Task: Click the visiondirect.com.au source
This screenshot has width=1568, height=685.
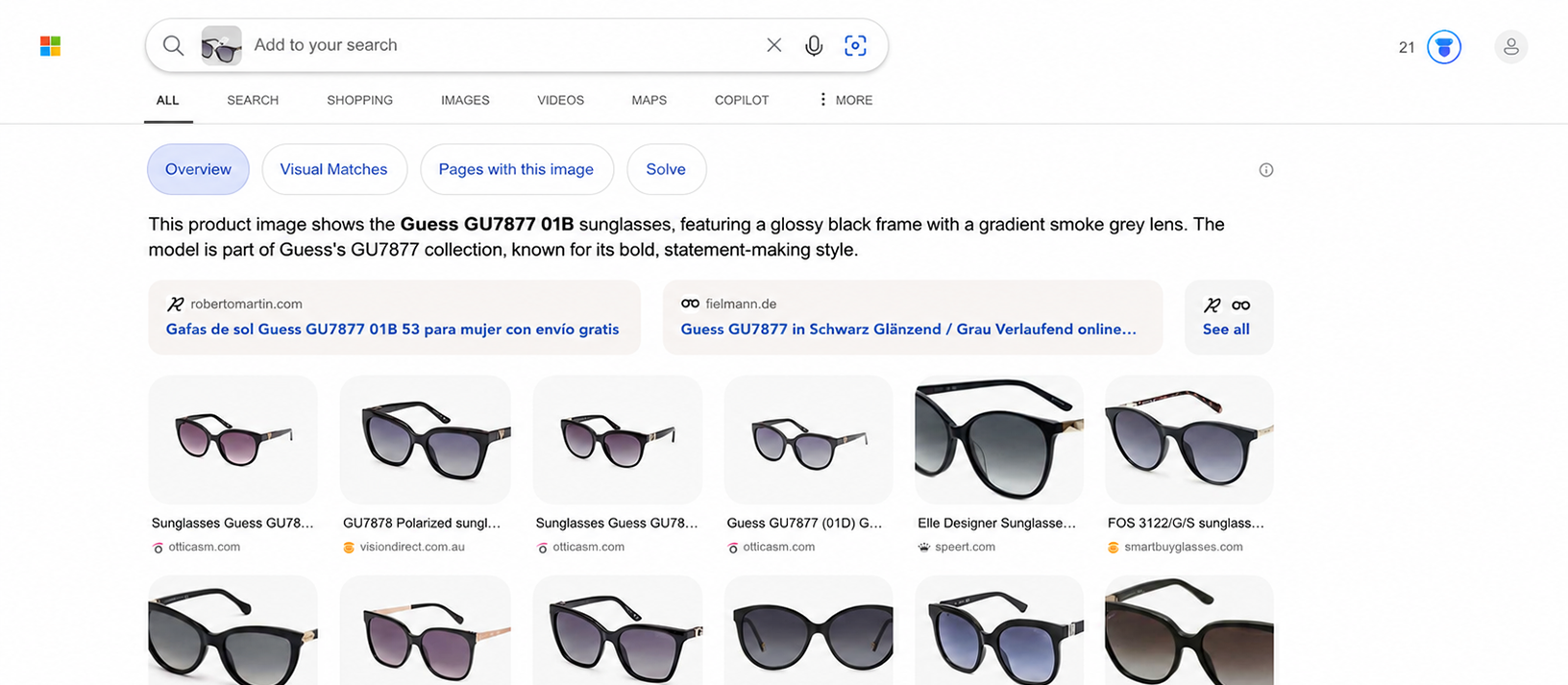Action: [x=412, y=547]
